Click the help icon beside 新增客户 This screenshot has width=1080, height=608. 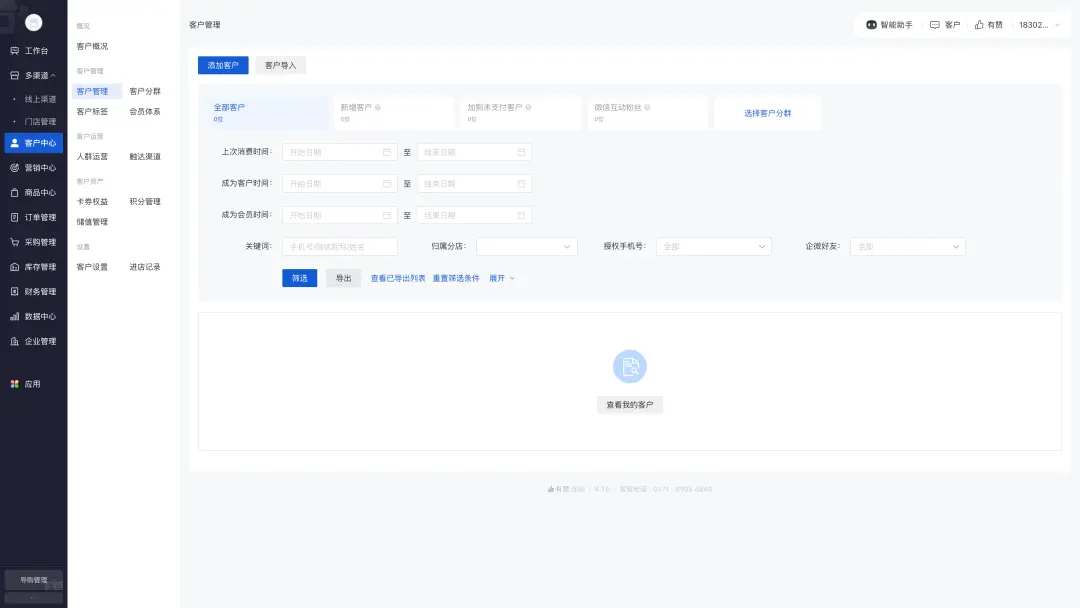pyautogui.click(x=378, y=107)
